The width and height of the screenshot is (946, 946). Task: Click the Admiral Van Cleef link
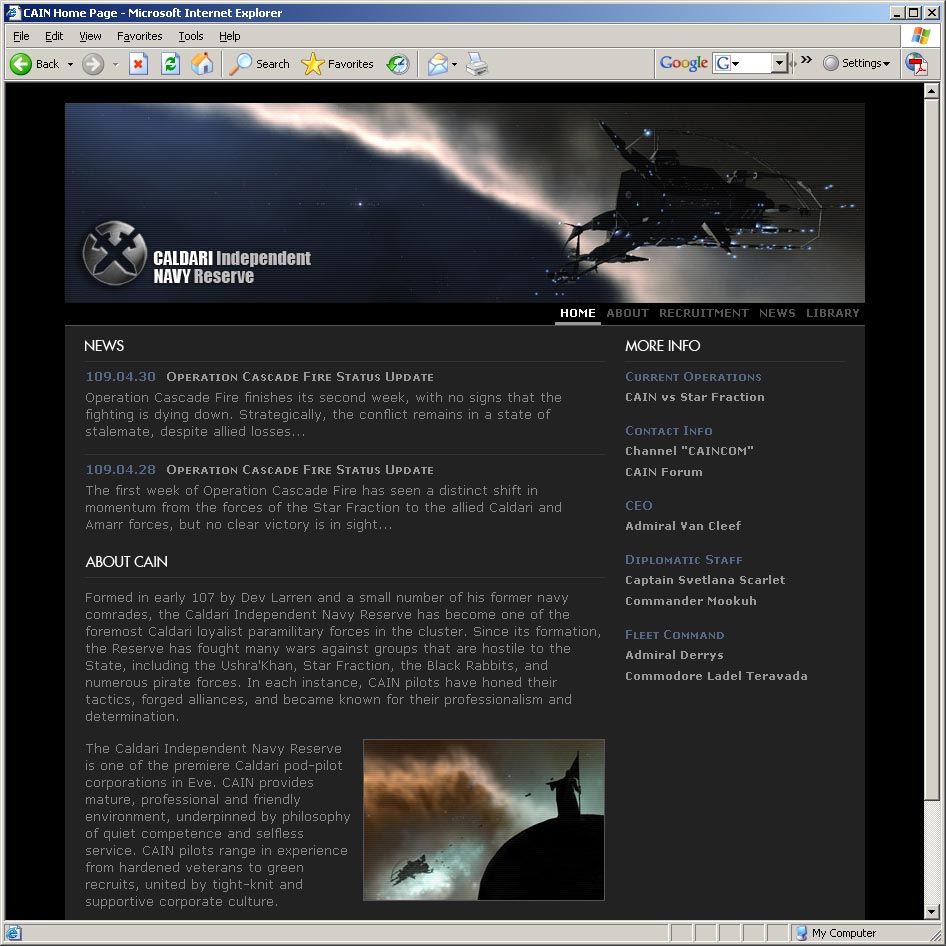pos(683,526)
